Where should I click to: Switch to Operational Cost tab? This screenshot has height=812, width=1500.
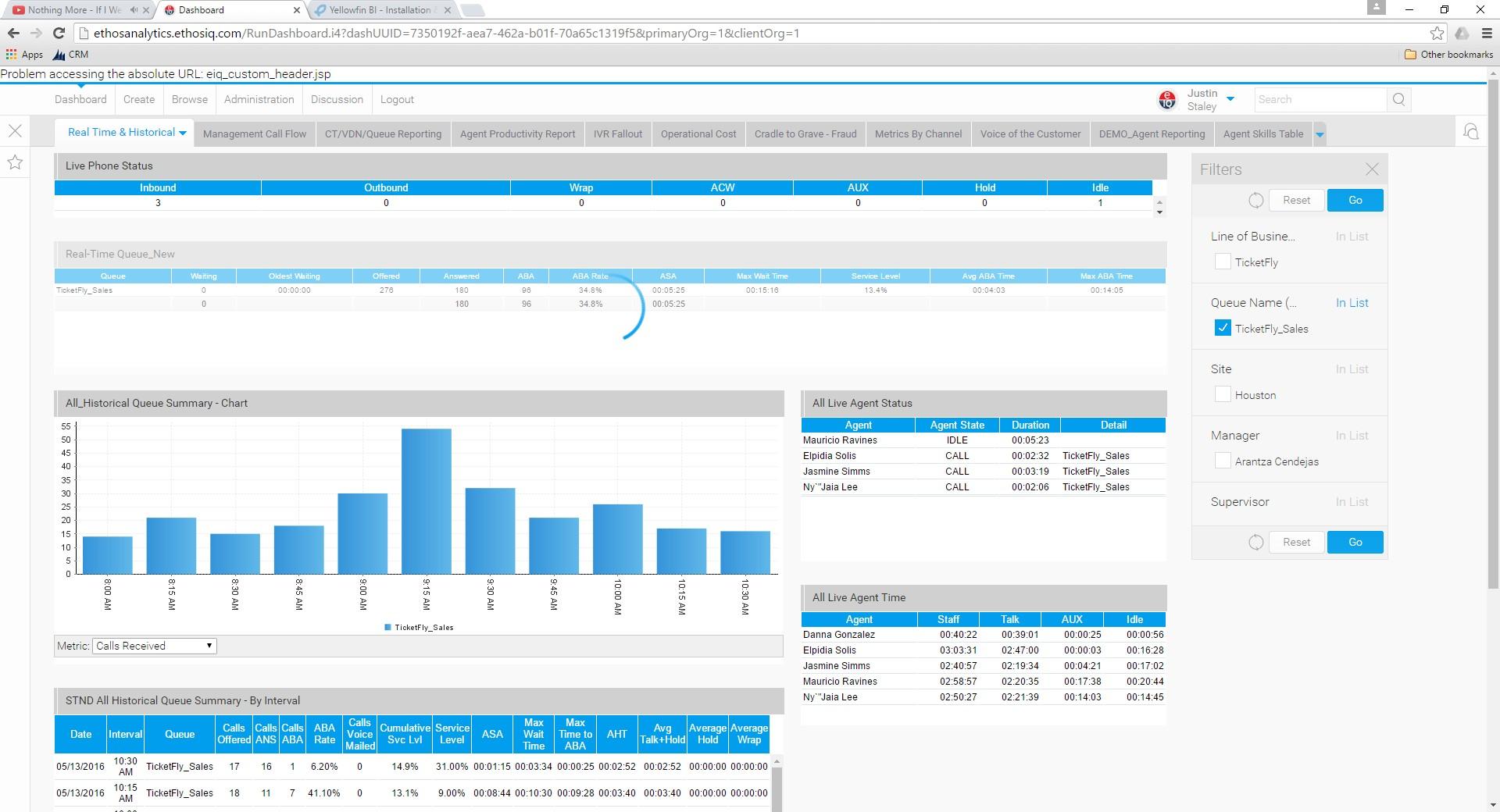(698, 134)
